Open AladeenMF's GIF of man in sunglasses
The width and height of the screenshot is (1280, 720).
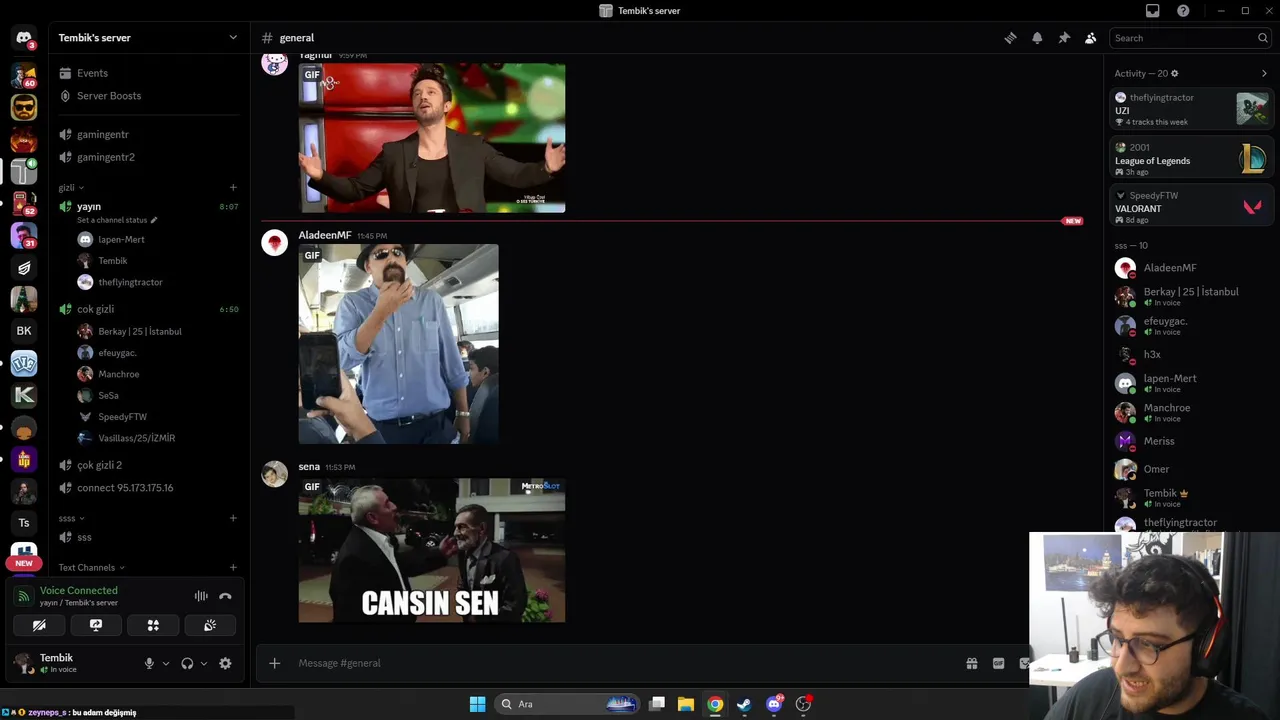[398, 344]
